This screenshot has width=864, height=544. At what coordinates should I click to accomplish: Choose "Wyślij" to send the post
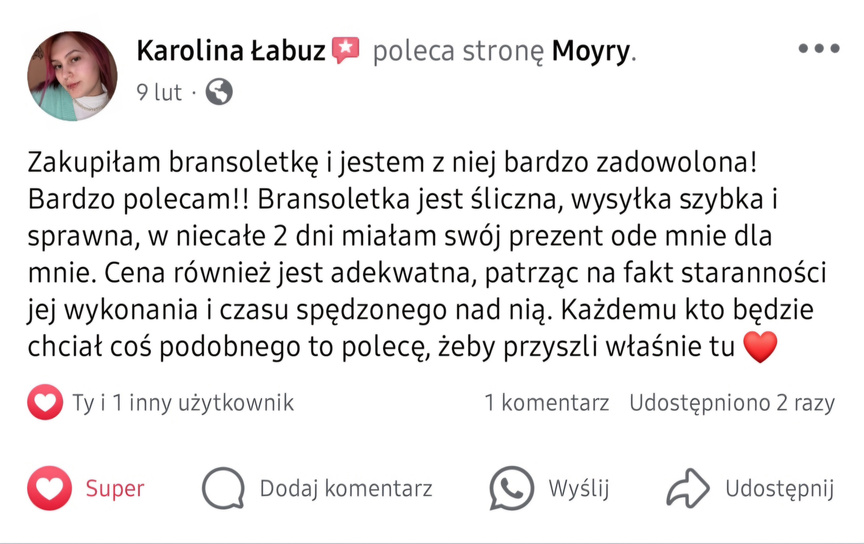pyautogui.click(x=579, y=489)
